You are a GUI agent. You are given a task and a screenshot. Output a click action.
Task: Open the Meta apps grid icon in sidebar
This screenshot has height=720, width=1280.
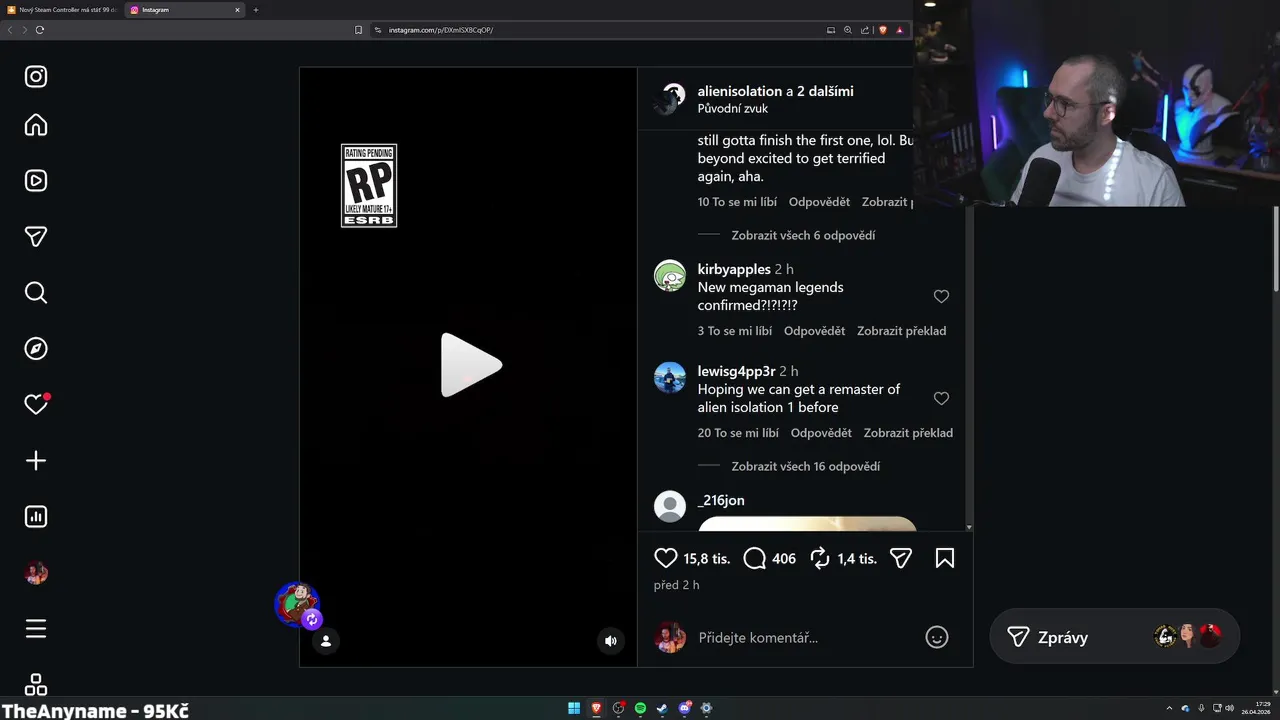[36, 685]
